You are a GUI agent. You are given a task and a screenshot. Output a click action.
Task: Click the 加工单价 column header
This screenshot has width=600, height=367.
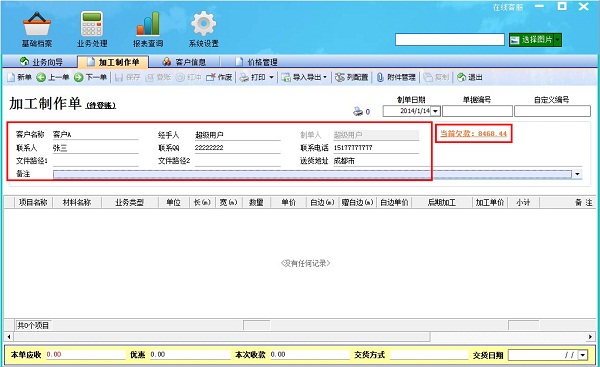click(490, 202)
